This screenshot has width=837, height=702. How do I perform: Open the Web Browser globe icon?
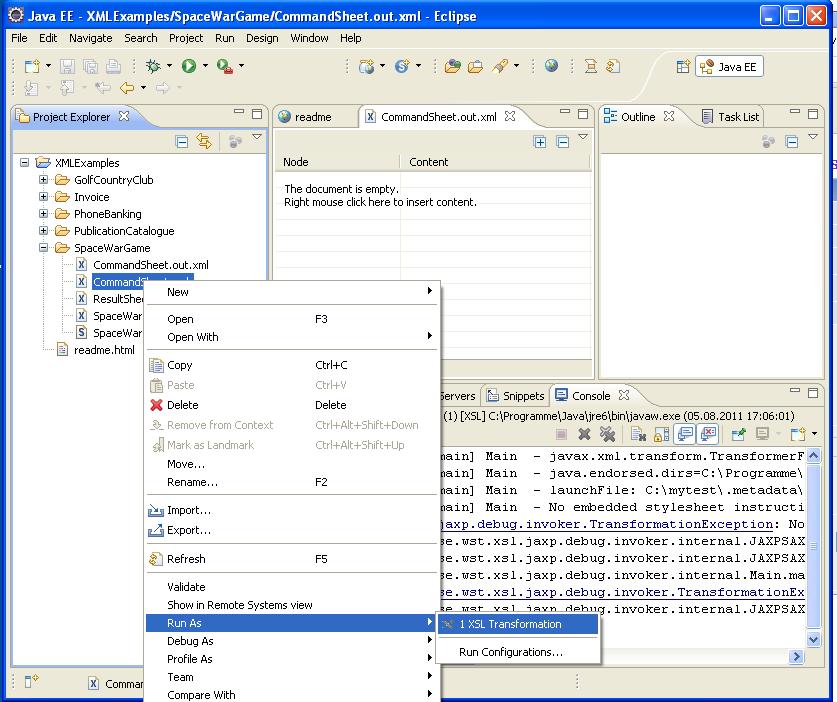tap(551, 66)
